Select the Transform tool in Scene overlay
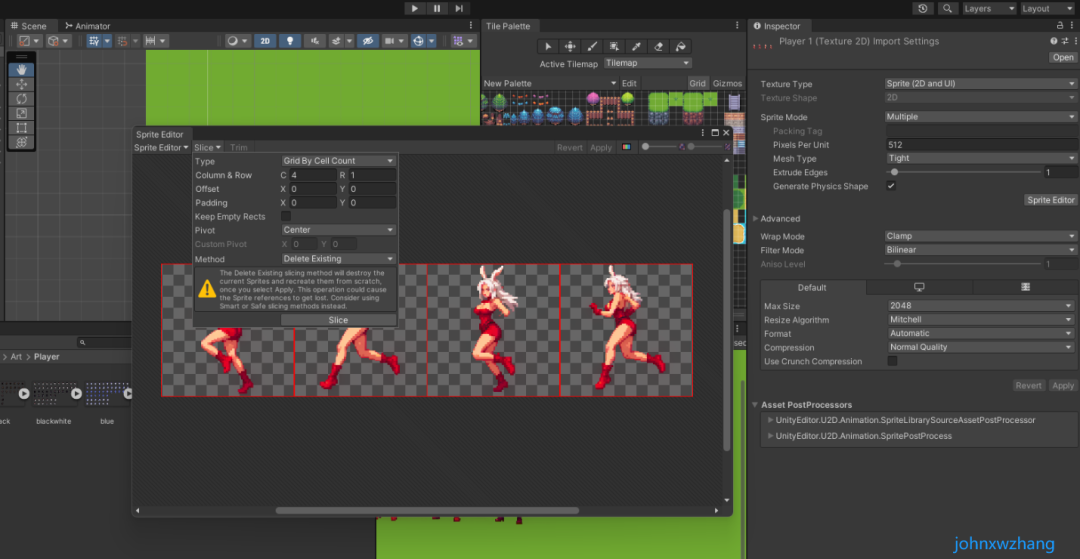Image resolution: width=1080 pixels, height=559 pixels. pos(21,142)
